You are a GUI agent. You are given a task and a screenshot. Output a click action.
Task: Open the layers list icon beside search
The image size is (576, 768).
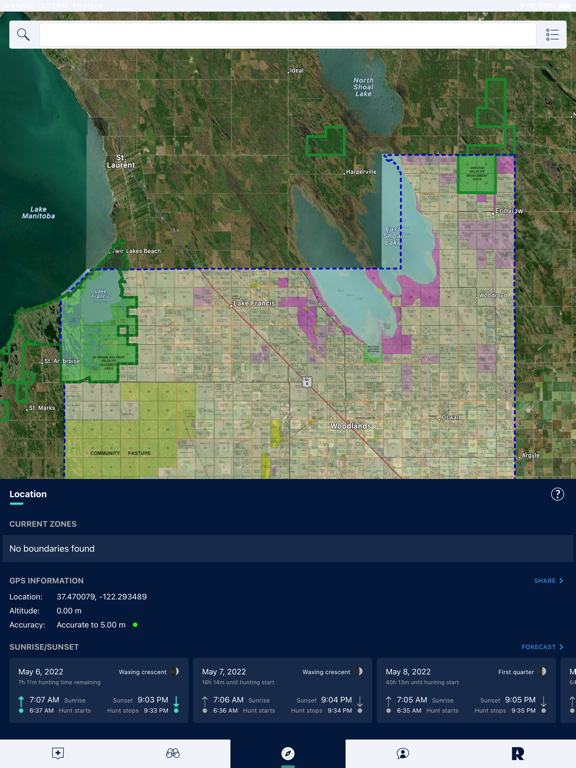click(552, 34)
